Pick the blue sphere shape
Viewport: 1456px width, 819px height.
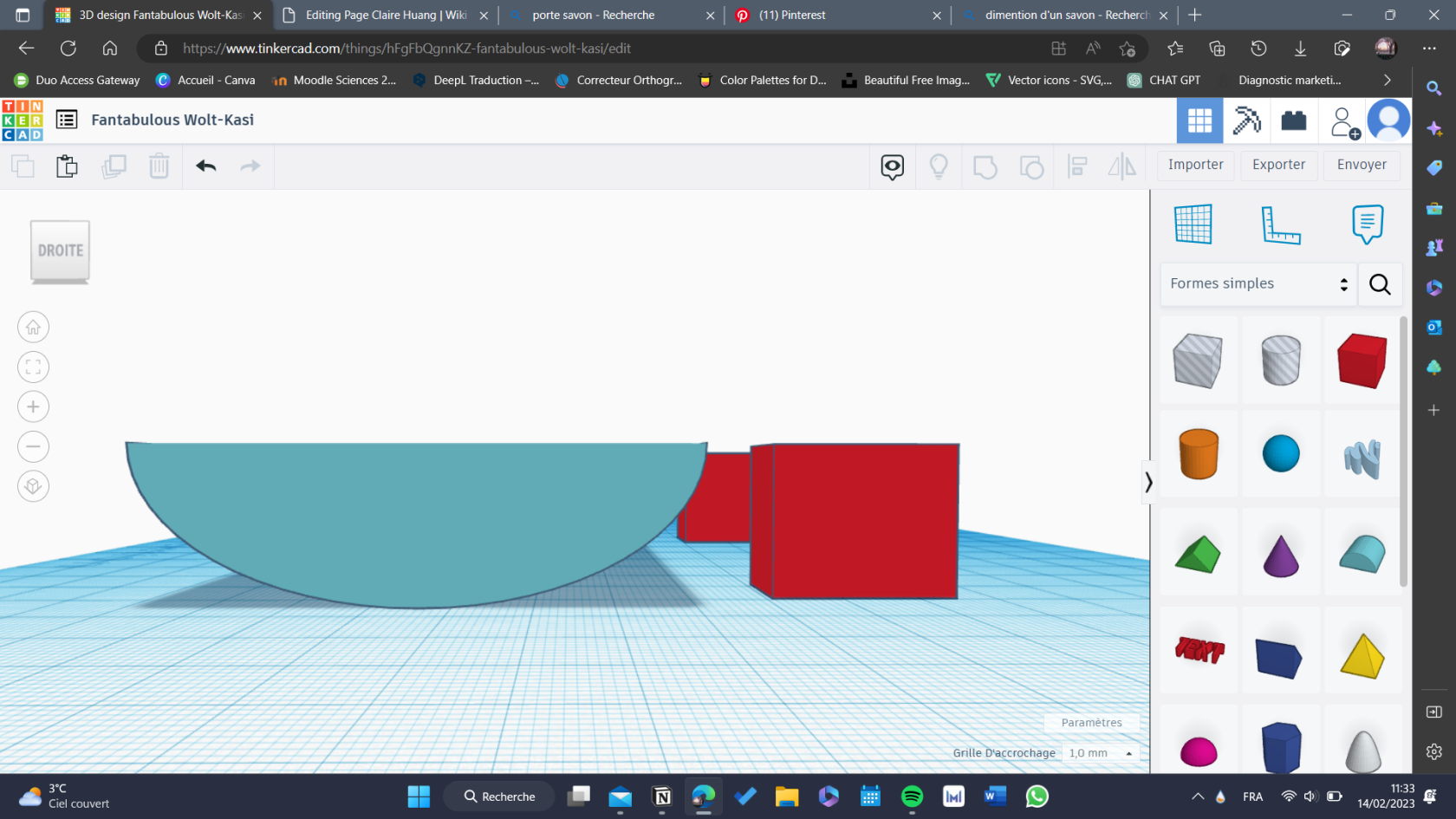[1281, 453]
